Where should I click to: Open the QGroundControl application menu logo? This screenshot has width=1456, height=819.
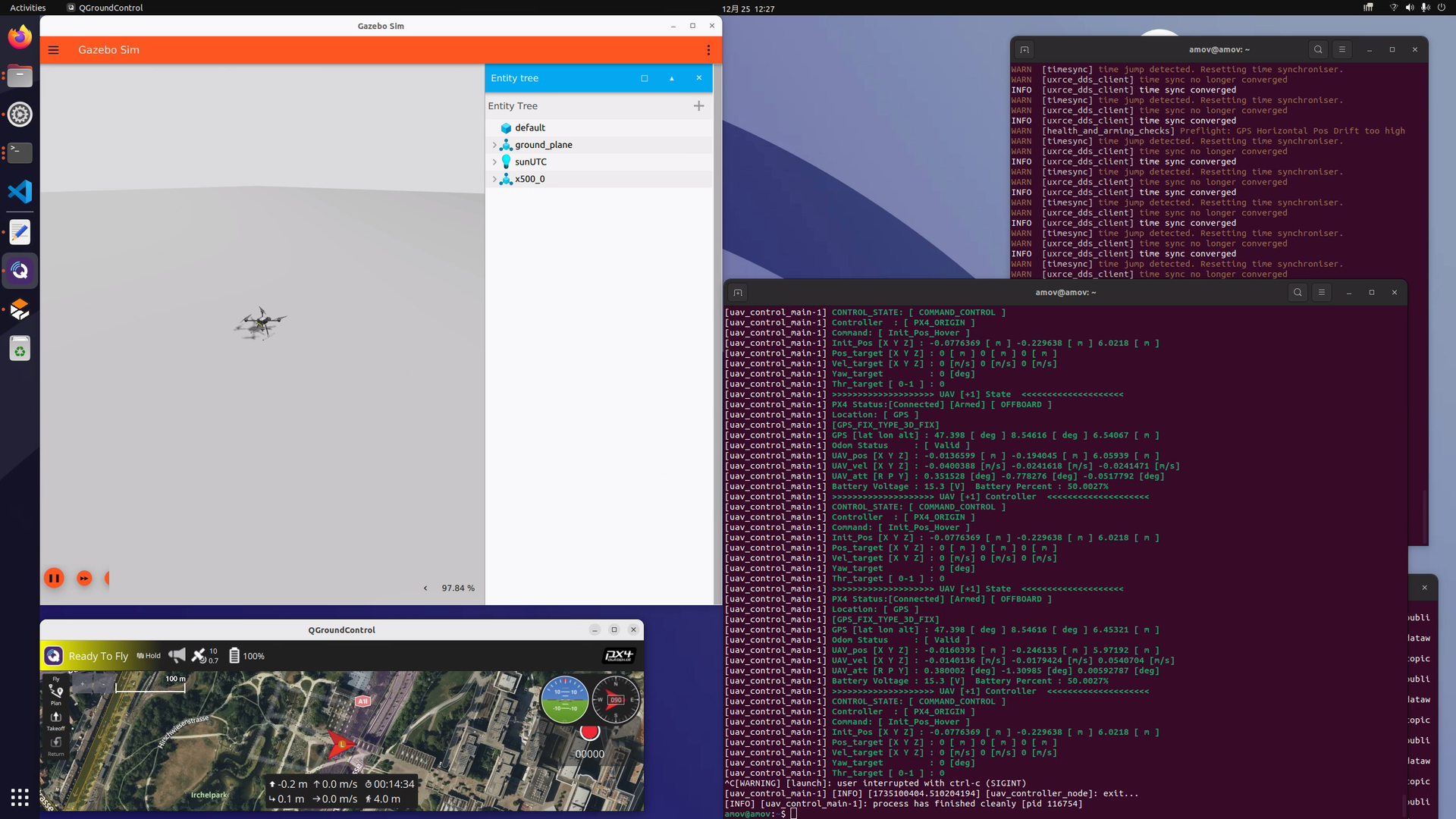53,656
